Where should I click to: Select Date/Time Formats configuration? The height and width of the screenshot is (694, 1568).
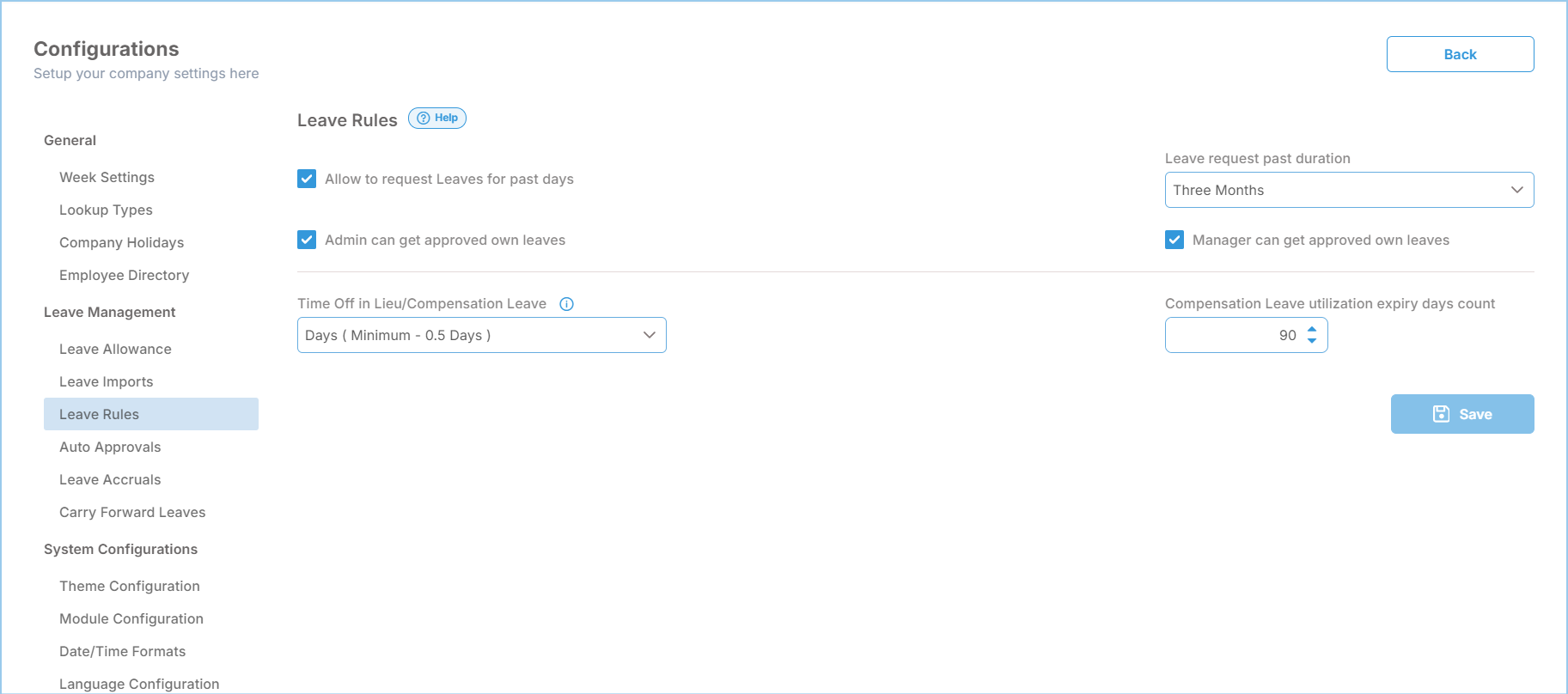(122, 651)
